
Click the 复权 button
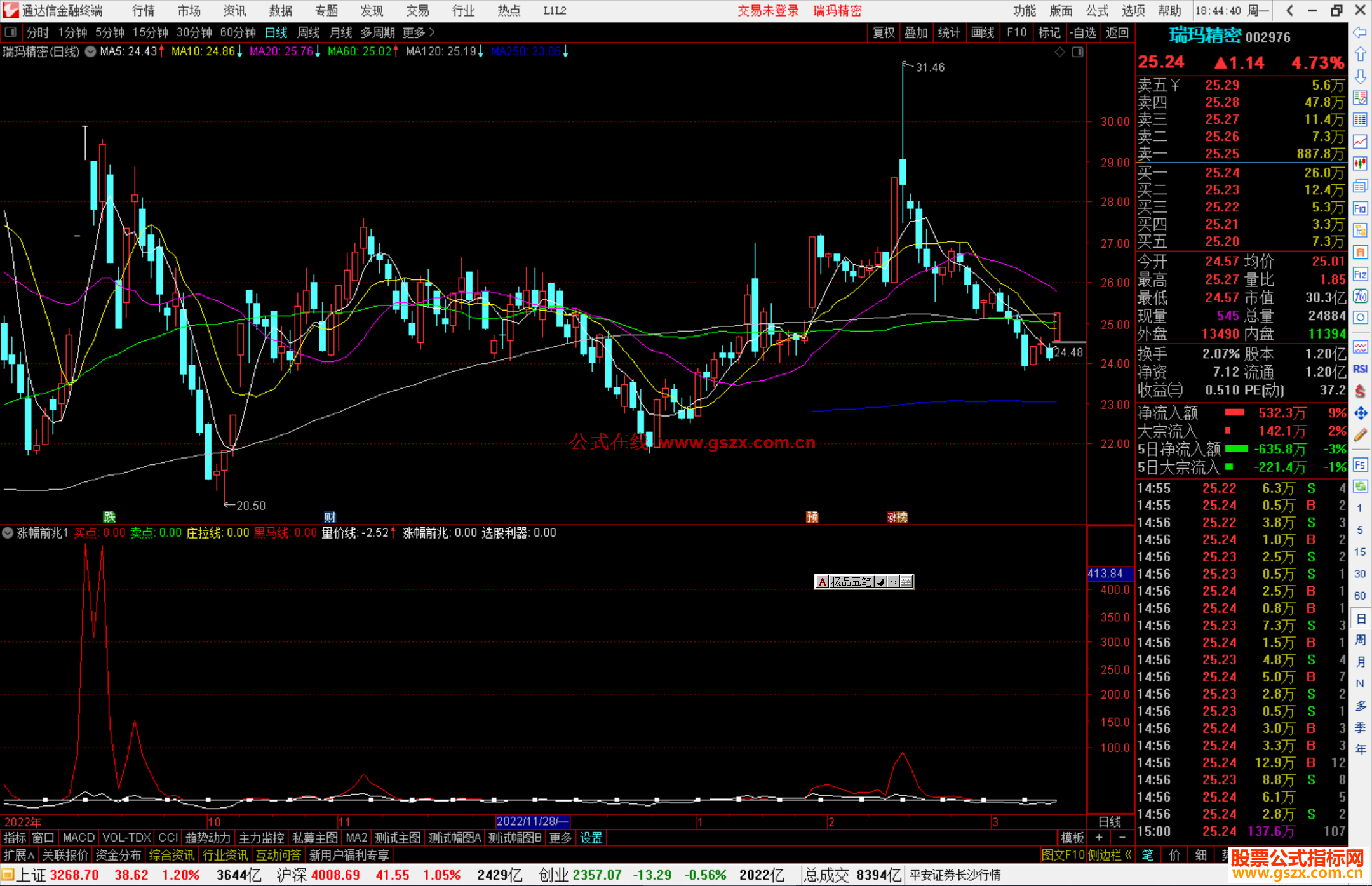click(x=884, y=32)
